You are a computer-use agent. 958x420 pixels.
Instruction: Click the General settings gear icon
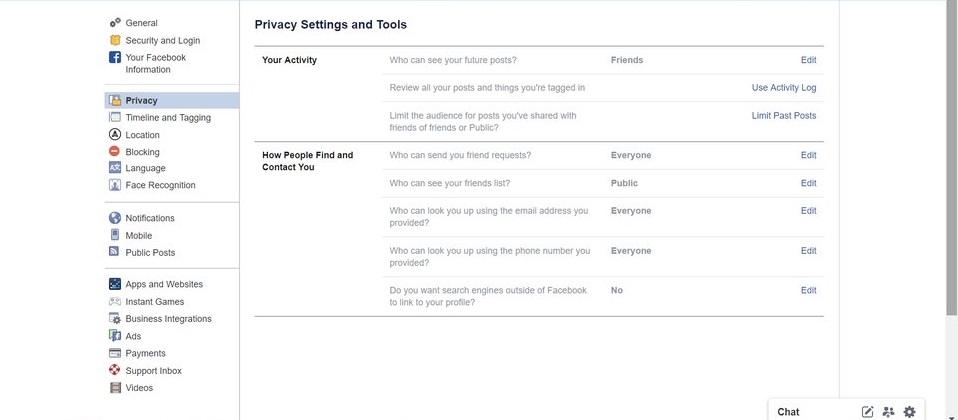[x=115, y=22]
